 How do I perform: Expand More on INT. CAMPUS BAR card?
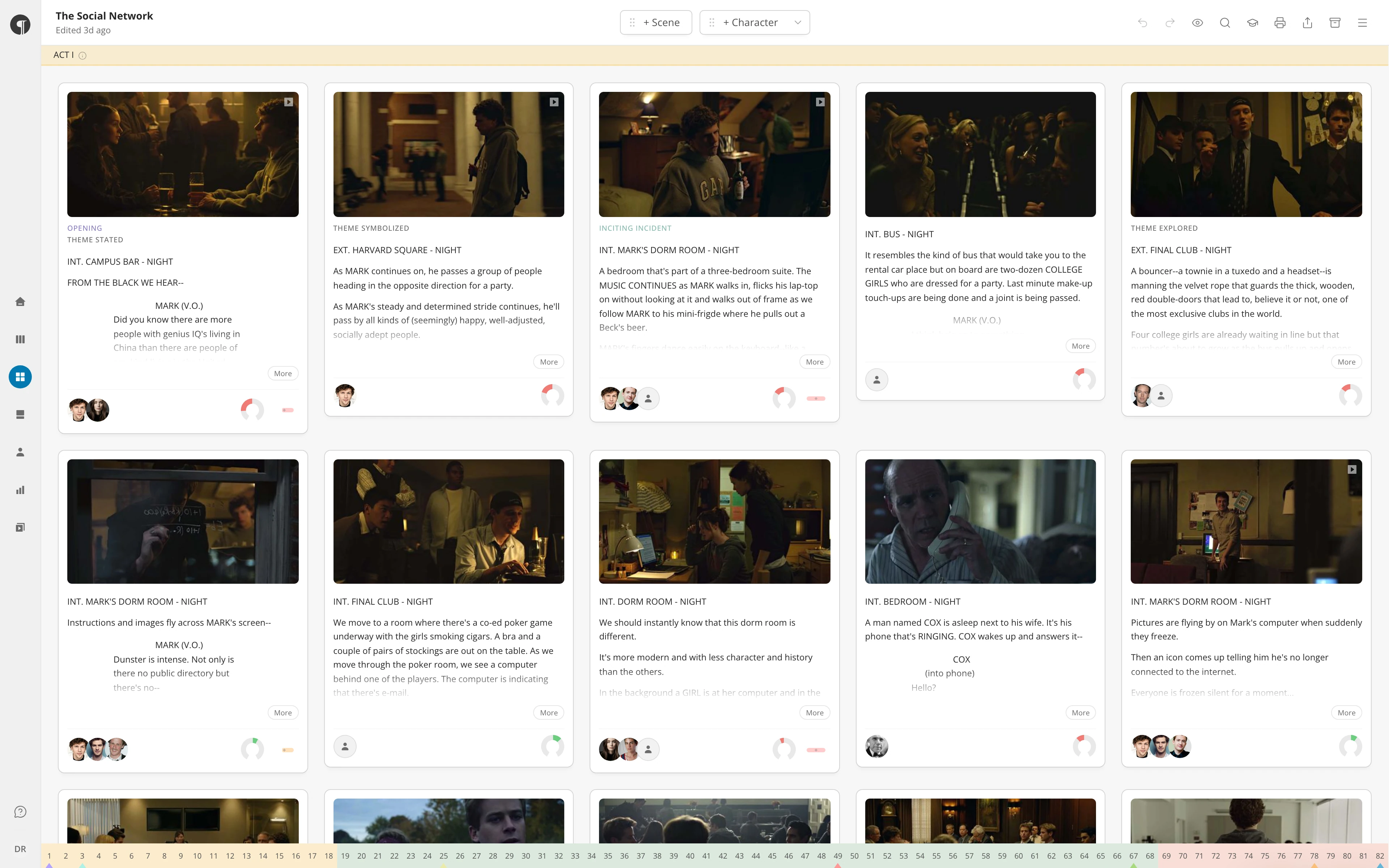pyautogui.click(x=283, y=373)
